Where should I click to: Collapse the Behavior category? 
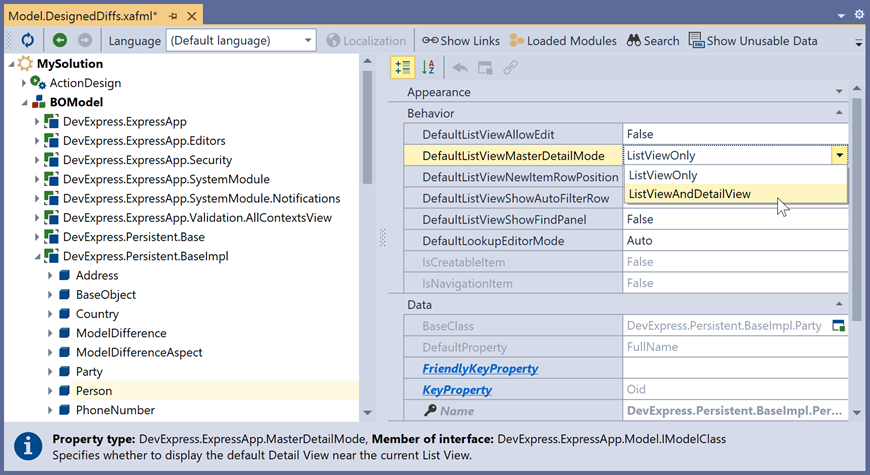coord(839,113)
